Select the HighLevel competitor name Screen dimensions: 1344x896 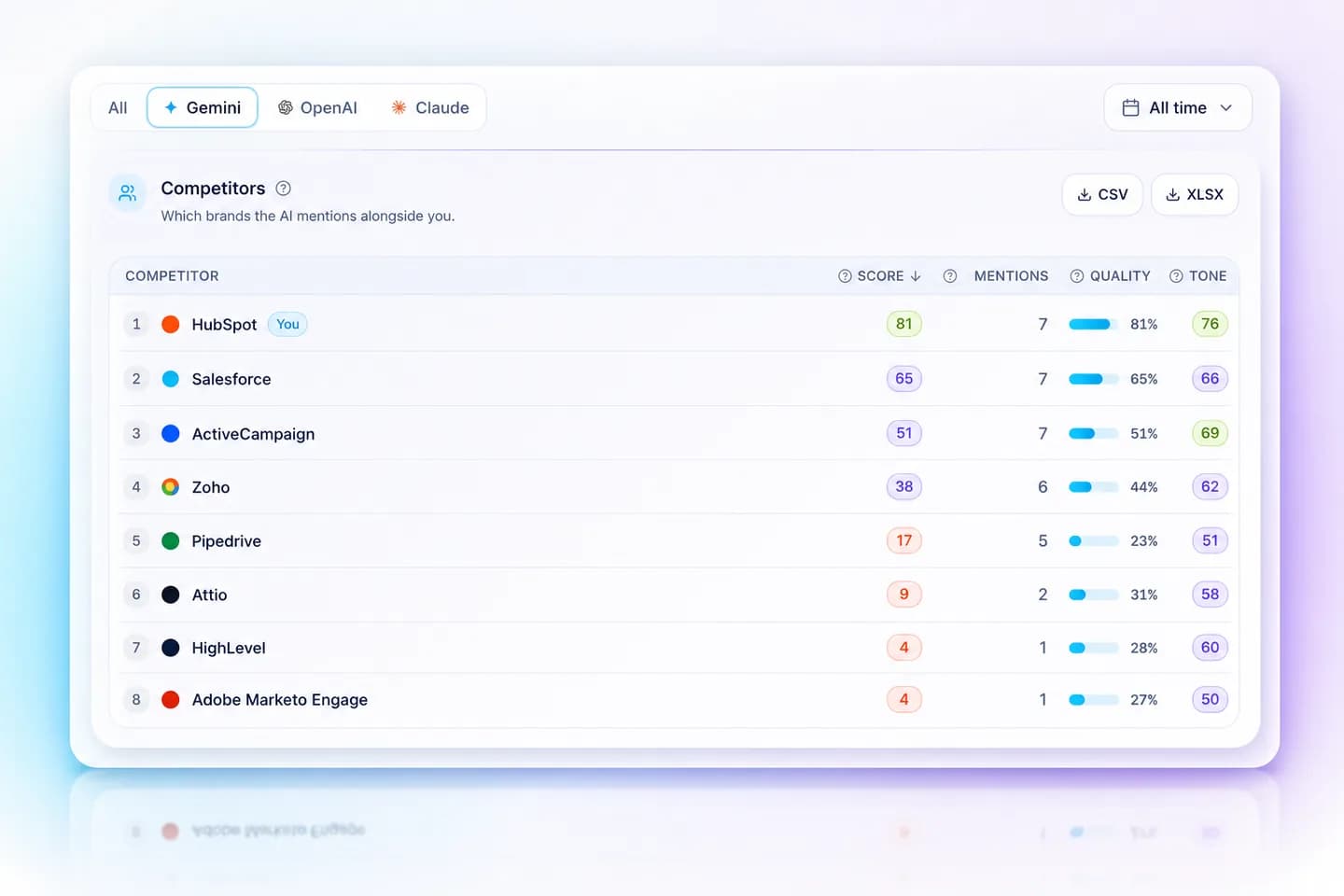click(x=229, y=648)
